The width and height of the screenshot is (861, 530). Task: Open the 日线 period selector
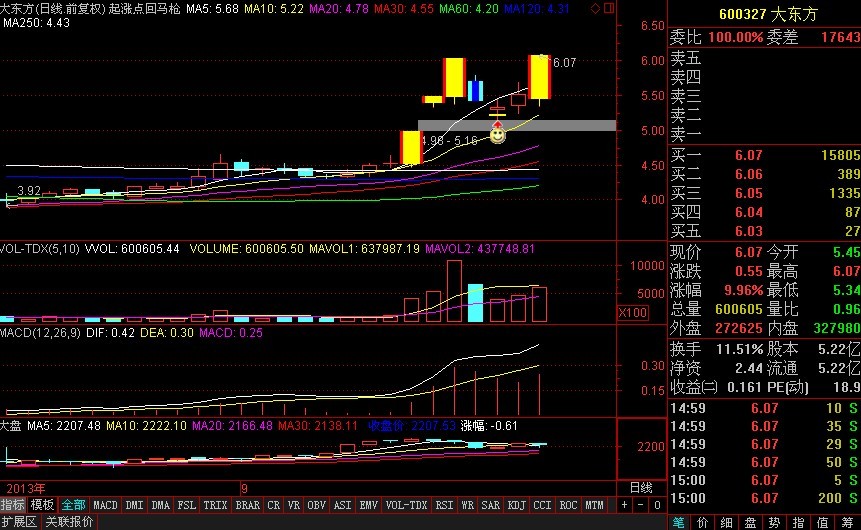[x=639, y=488]
